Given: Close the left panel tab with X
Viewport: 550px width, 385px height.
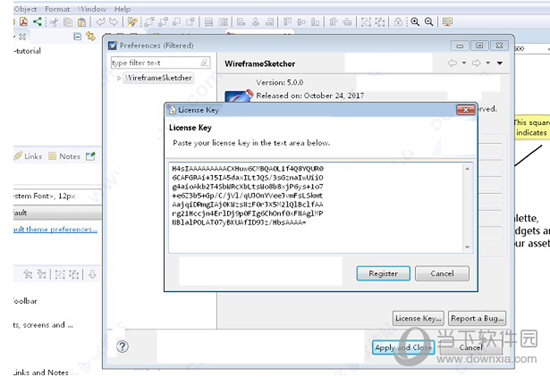Looking at the screenshot, I should (22, 36).
